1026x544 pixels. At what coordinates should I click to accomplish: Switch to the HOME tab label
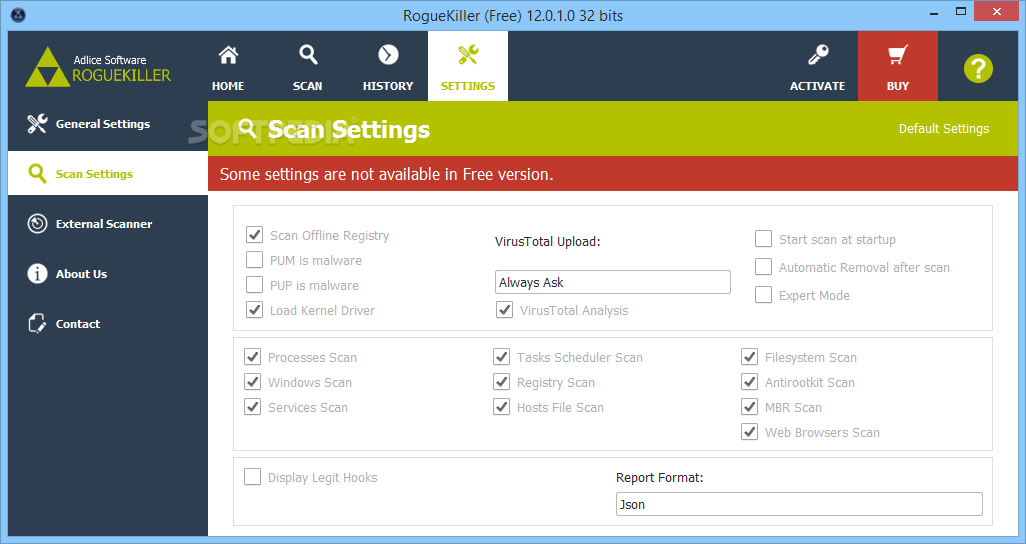point(228,86)
